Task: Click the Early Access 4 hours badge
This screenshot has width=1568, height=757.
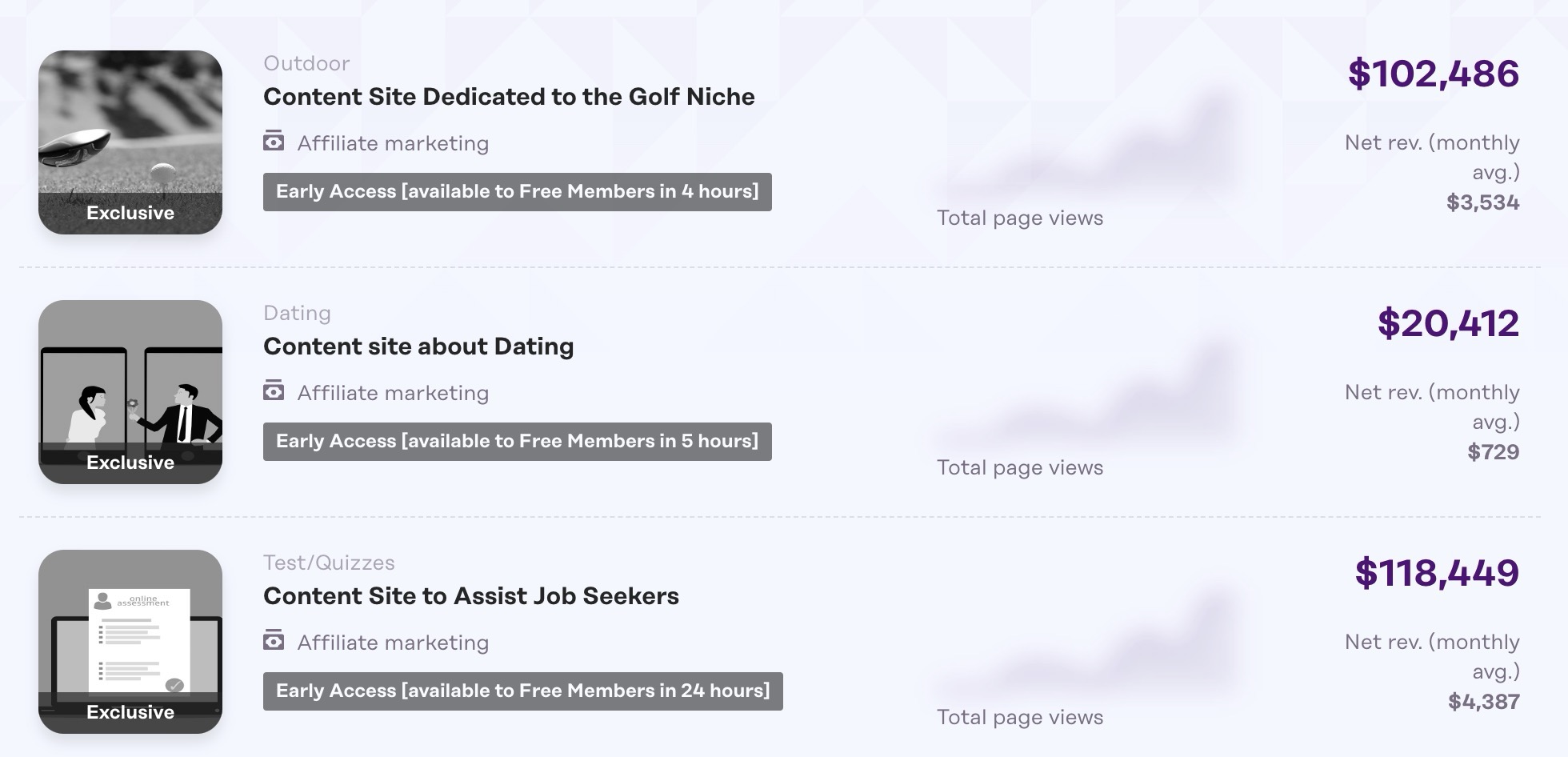Action: (x=517, y=192)
